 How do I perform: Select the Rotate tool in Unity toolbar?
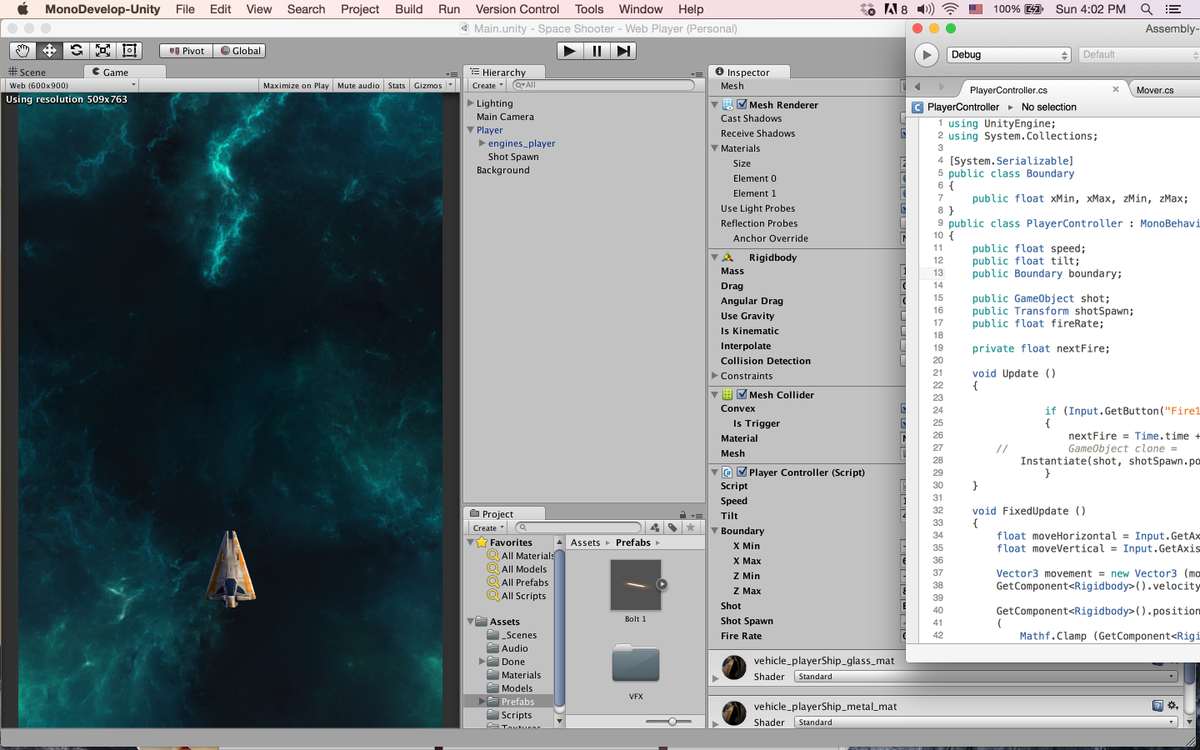coord(76,50)
